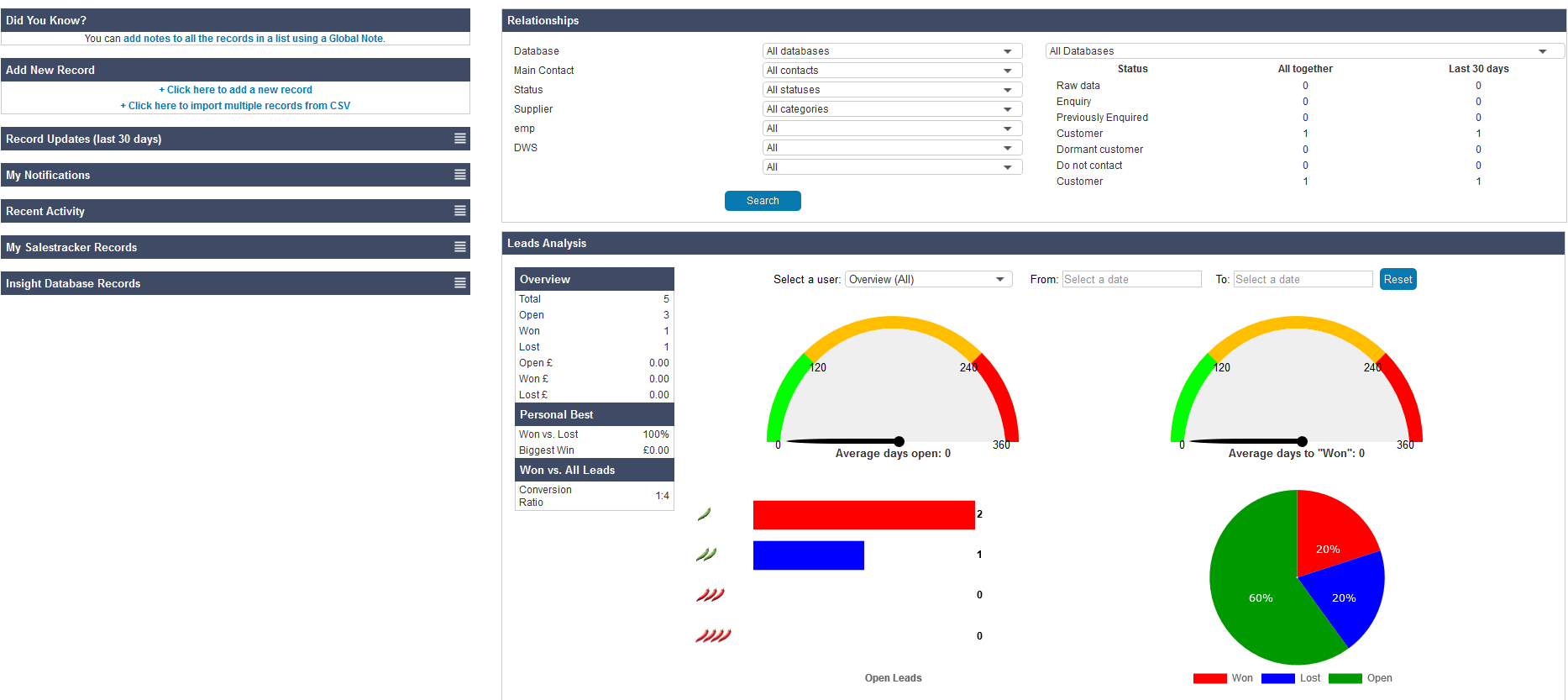The height and width of the screenshot is (700, 1568).
Task: Click the From date input field
Action: (x=1130, y=280)
